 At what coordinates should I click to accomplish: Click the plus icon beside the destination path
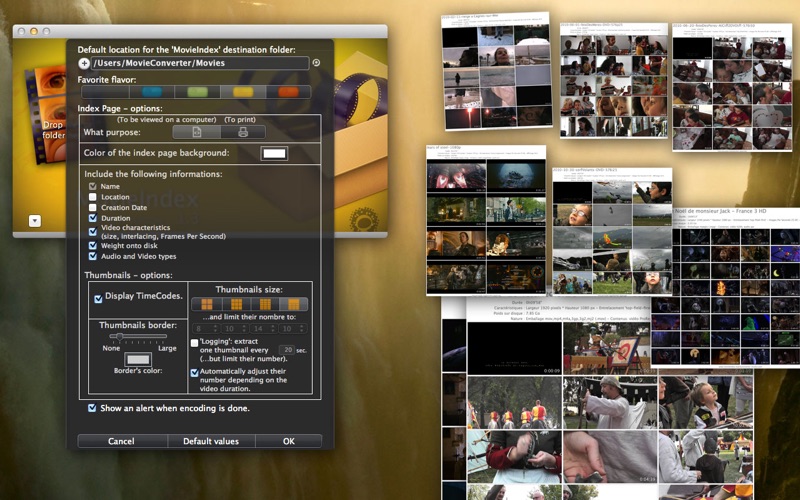pyautogui.click(x=84, y=63)
